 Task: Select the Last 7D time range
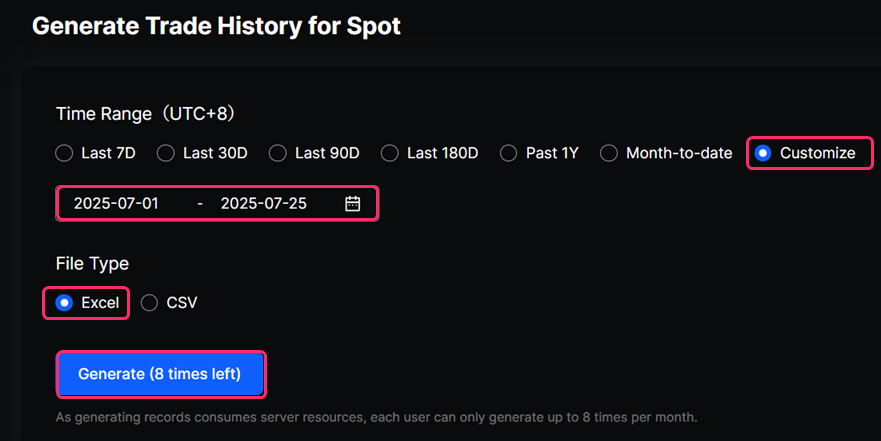(x=96, y=153)
